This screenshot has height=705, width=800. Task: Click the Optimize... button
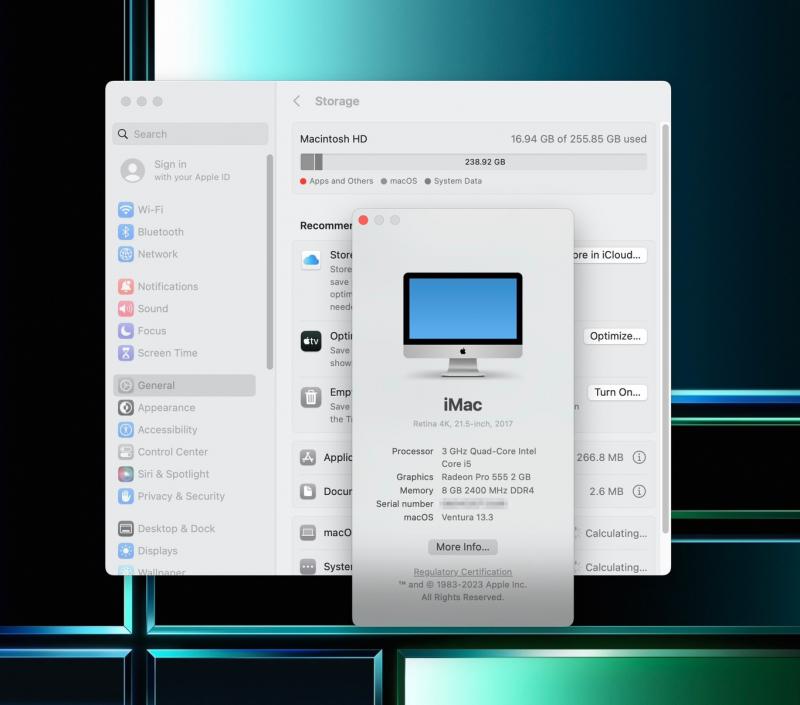click(x=615, y=336)
